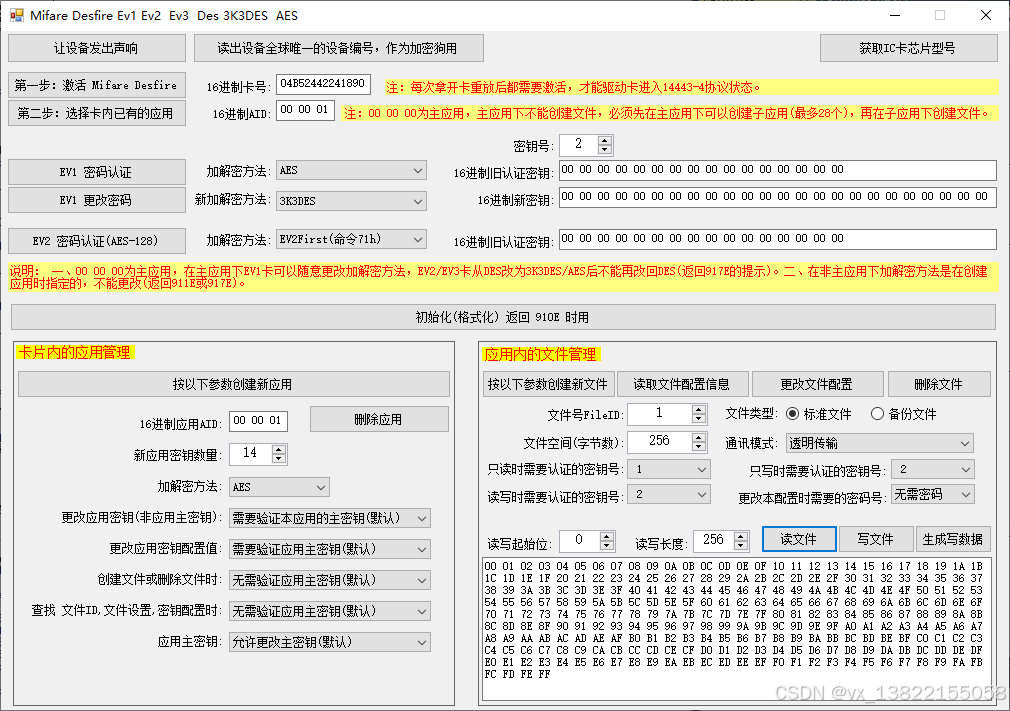The image size is (1010, 711).
Task: Minimize the Mifare Desfire window
Action: pos(895,15)
